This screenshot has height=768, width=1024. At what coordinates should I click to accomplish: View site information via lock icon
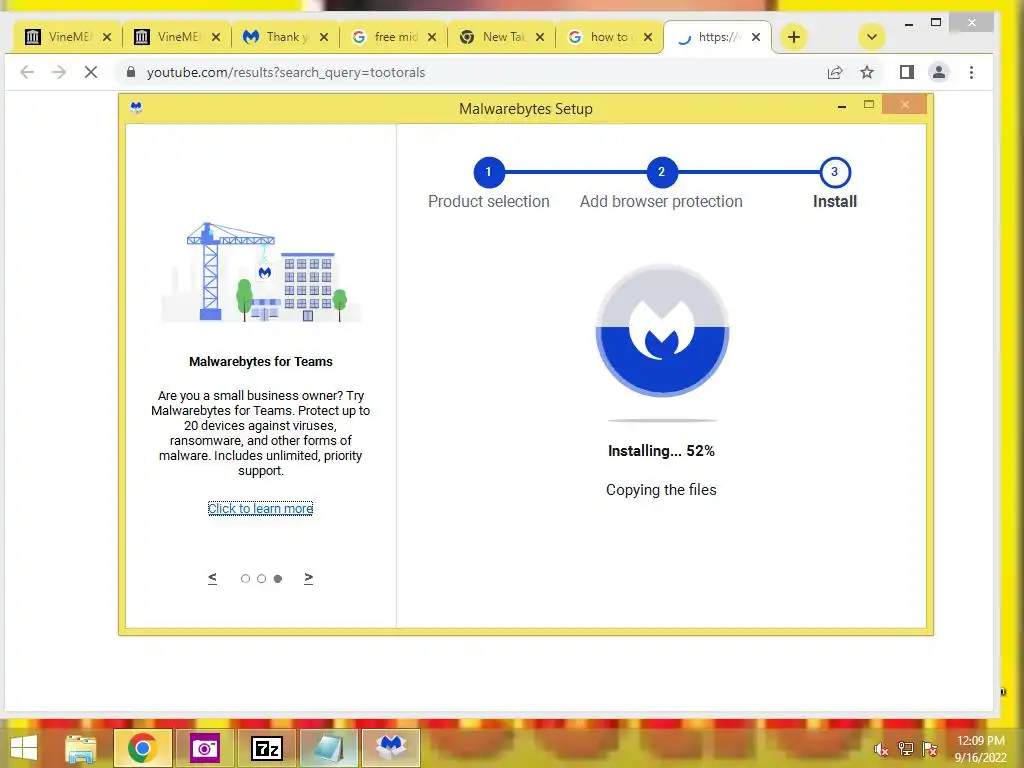131,72
